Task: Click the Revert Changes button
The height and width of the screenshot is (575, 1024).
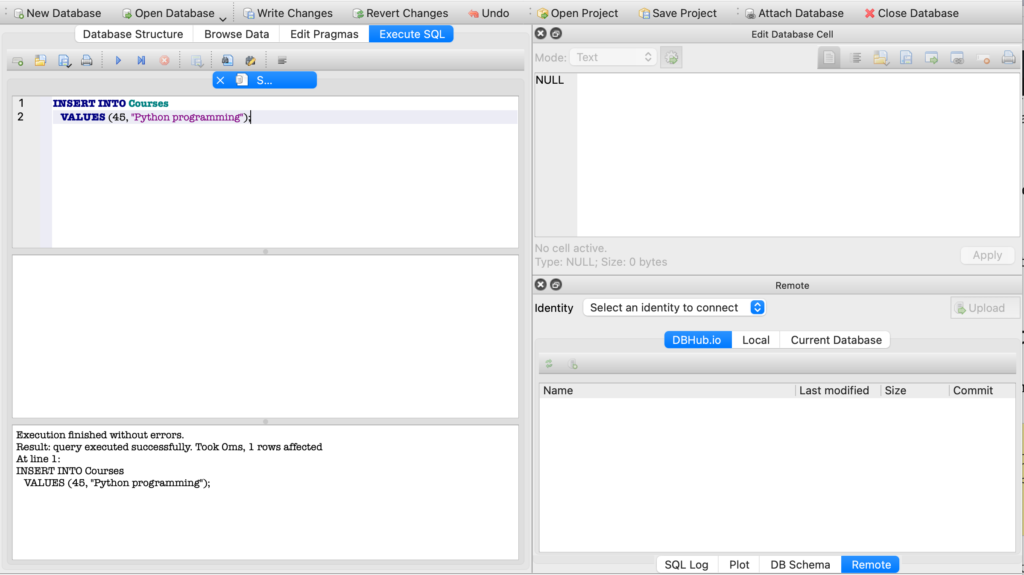Action: (x=398, y=13)
